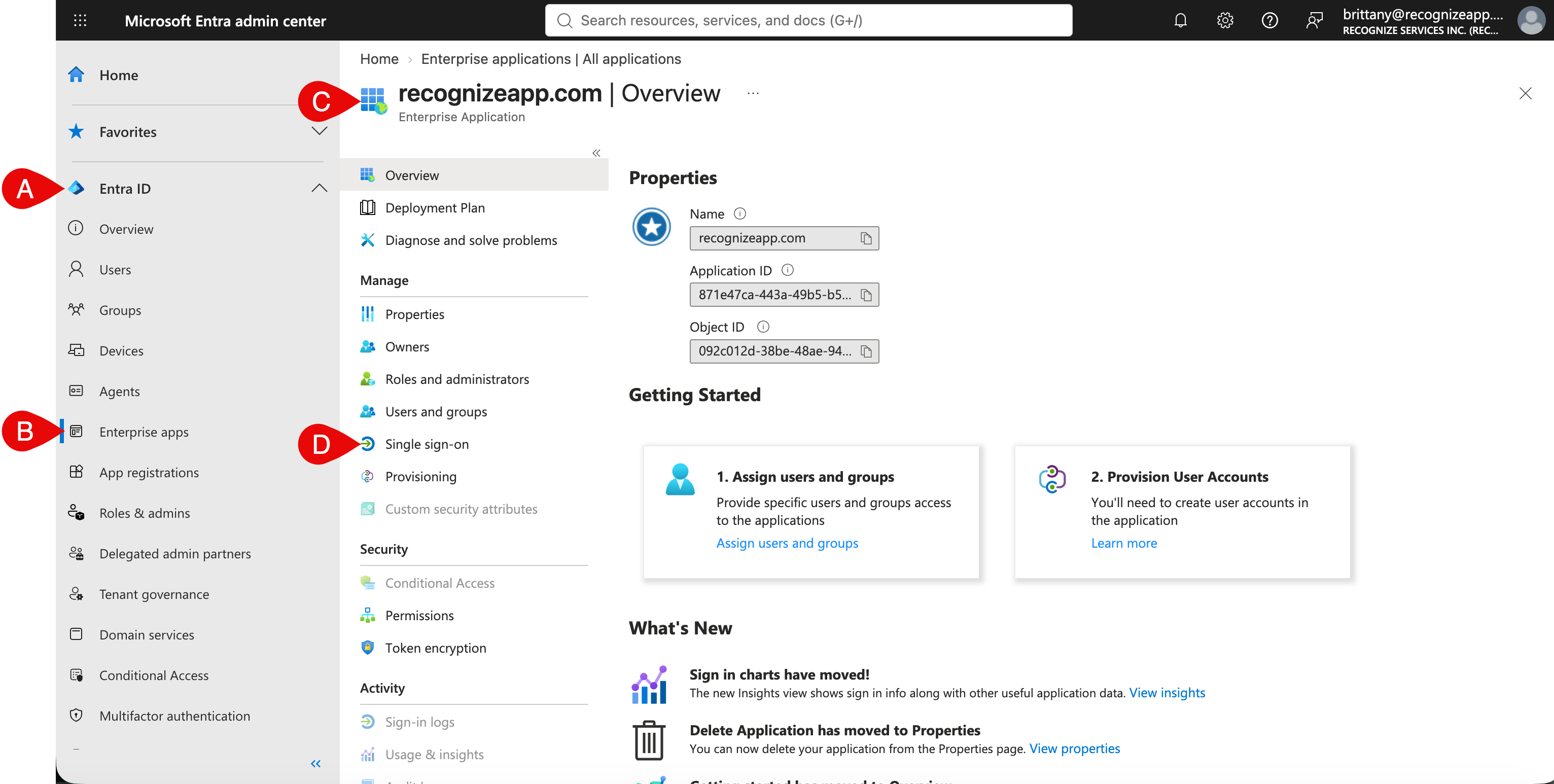The image size is (1554, 784).
Task: Open the app launcher waffle menu
Action: (80, 20)
